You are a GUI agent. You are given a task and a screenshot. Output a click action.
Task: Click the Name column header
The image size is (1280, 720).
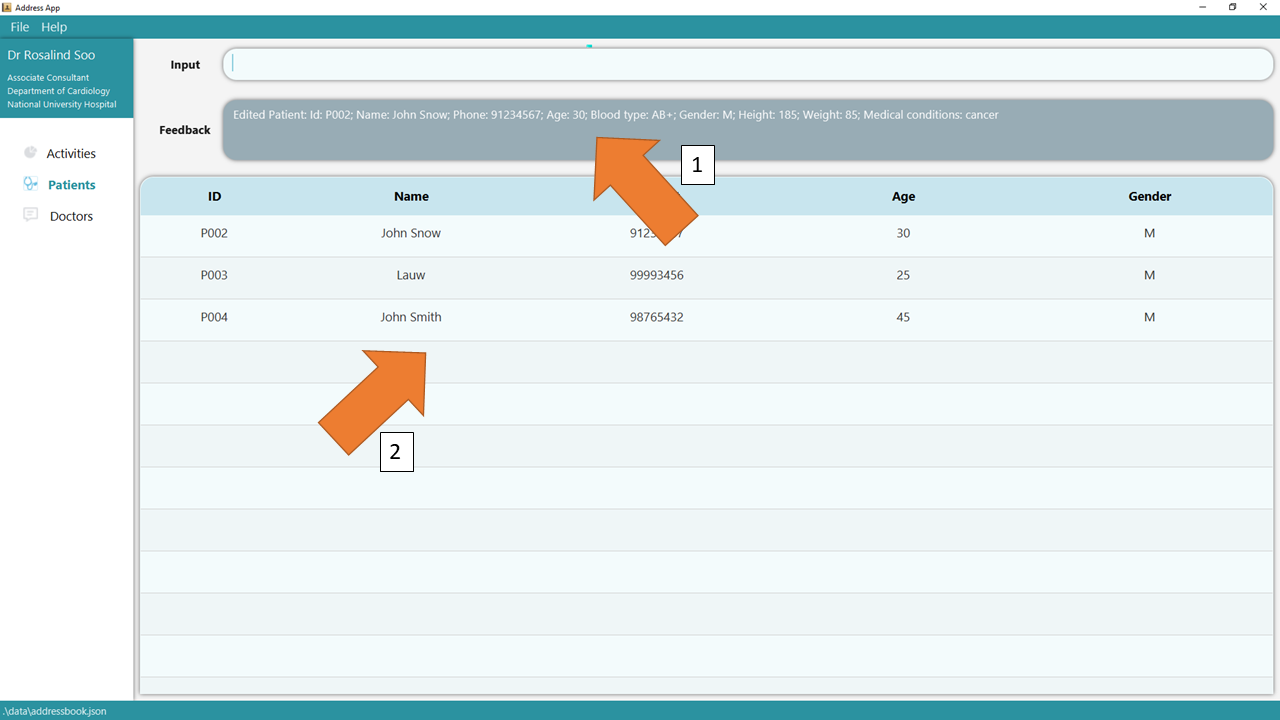click(411, 196)
